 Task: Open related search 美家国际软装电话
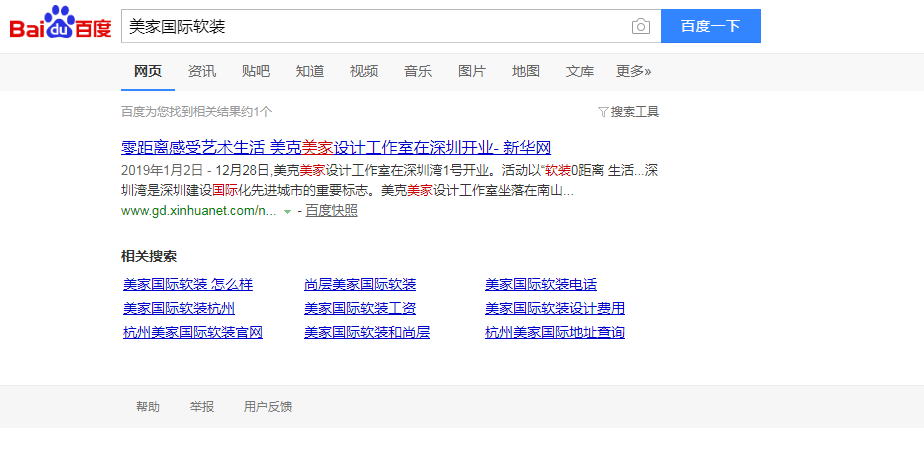tap(541, 285)
